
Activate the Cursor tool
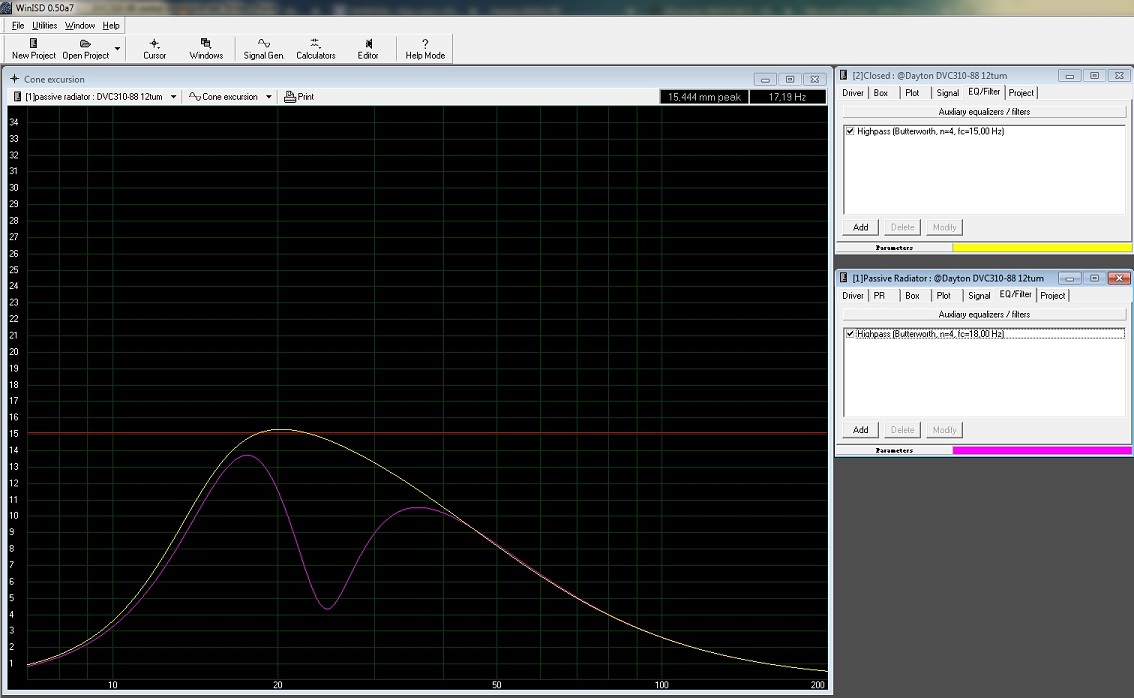click(154, 49)
